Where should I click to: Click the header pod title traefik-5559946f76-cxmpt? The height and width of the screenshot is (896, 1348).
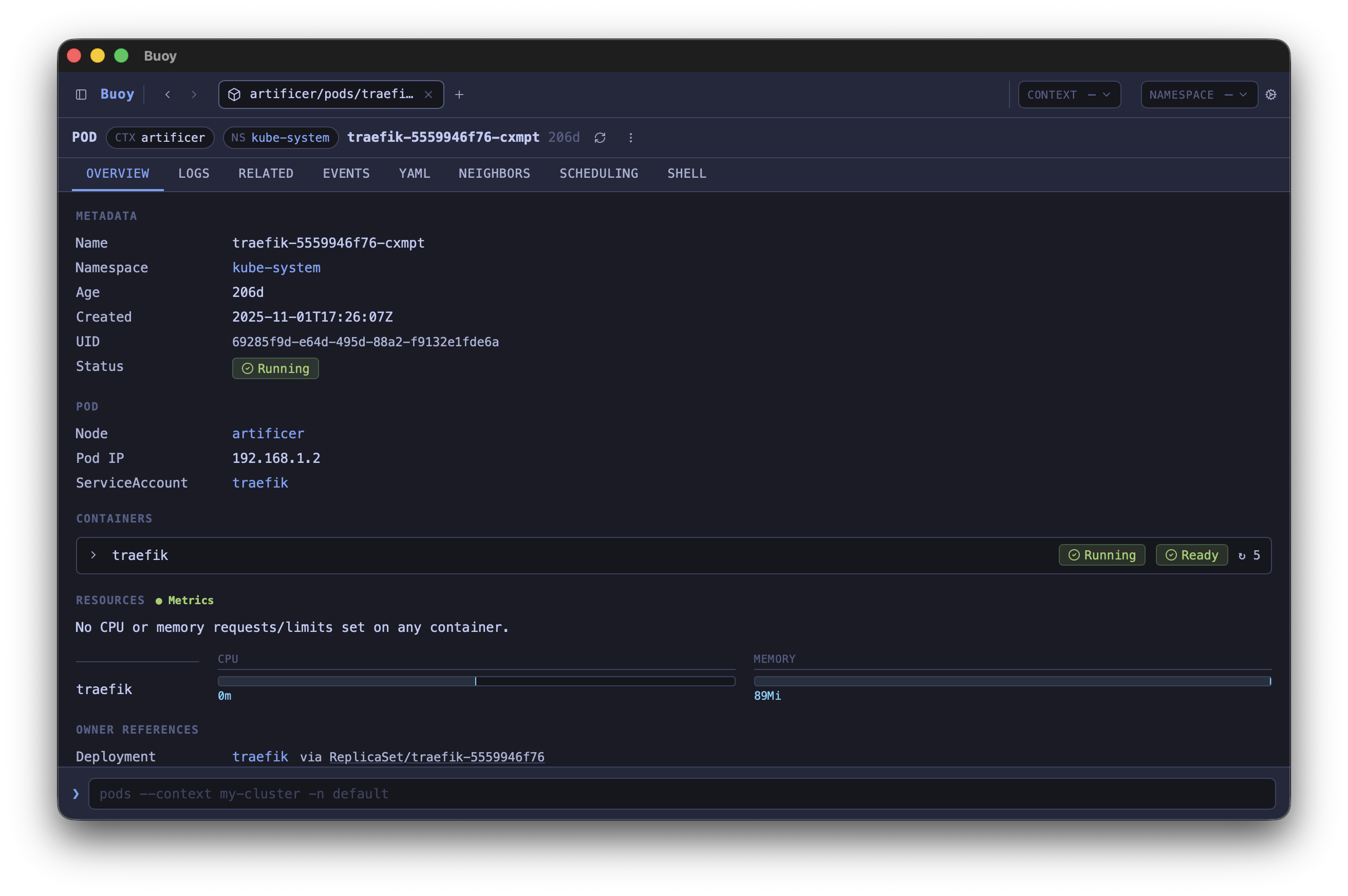pos(443,137)
